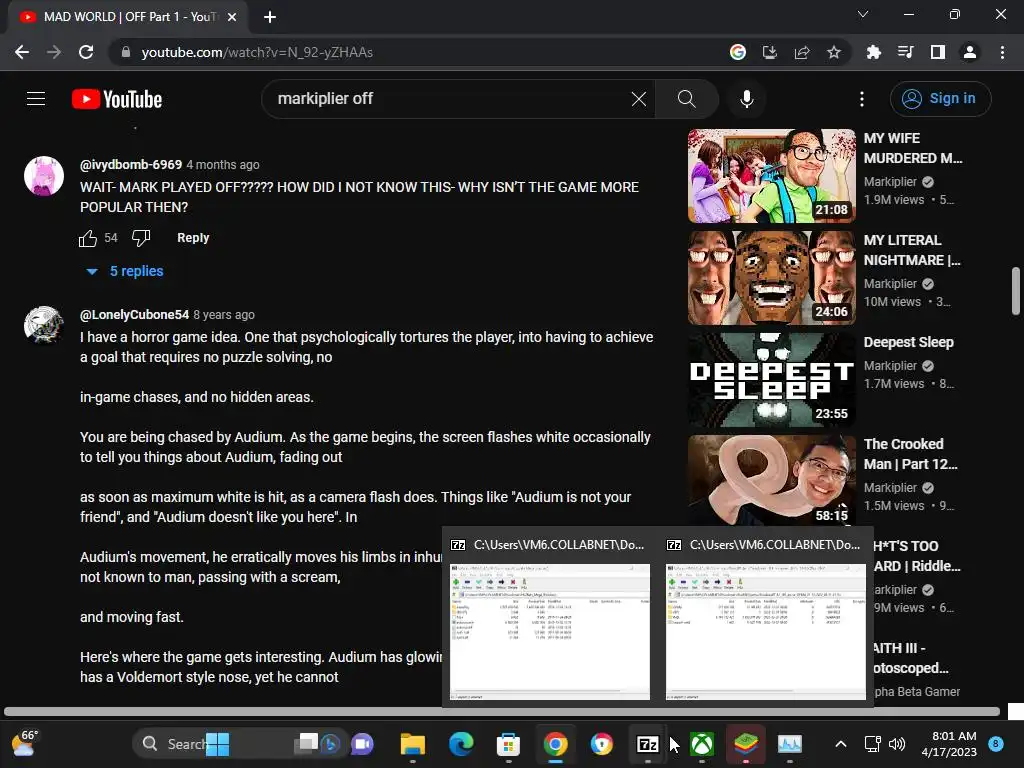Play the 'Deepest Sleep' video thumbnail
The width and height of the screenshot is (1024, 768).
click(771, 379)
